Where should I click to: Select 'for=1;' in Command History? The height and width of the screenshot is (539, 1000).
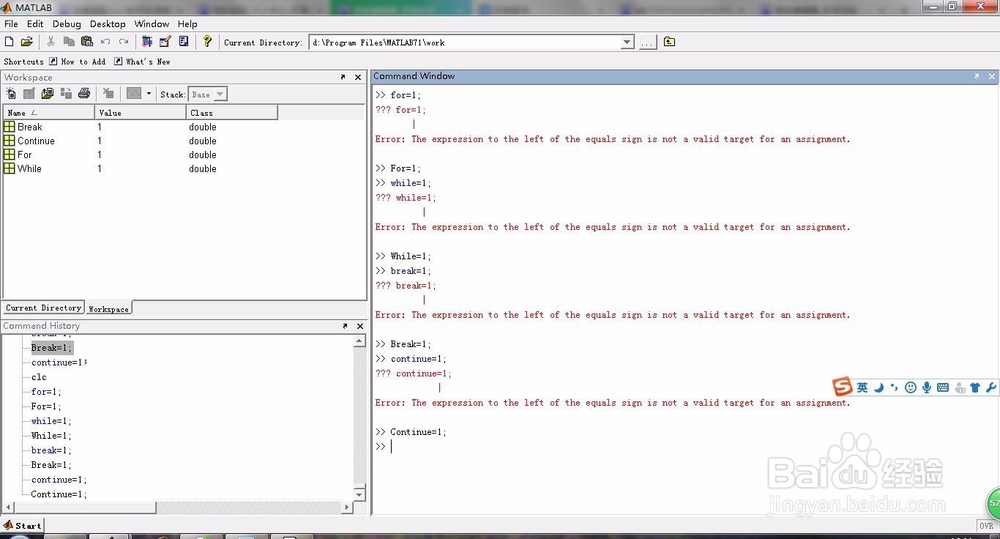[46, 392]
